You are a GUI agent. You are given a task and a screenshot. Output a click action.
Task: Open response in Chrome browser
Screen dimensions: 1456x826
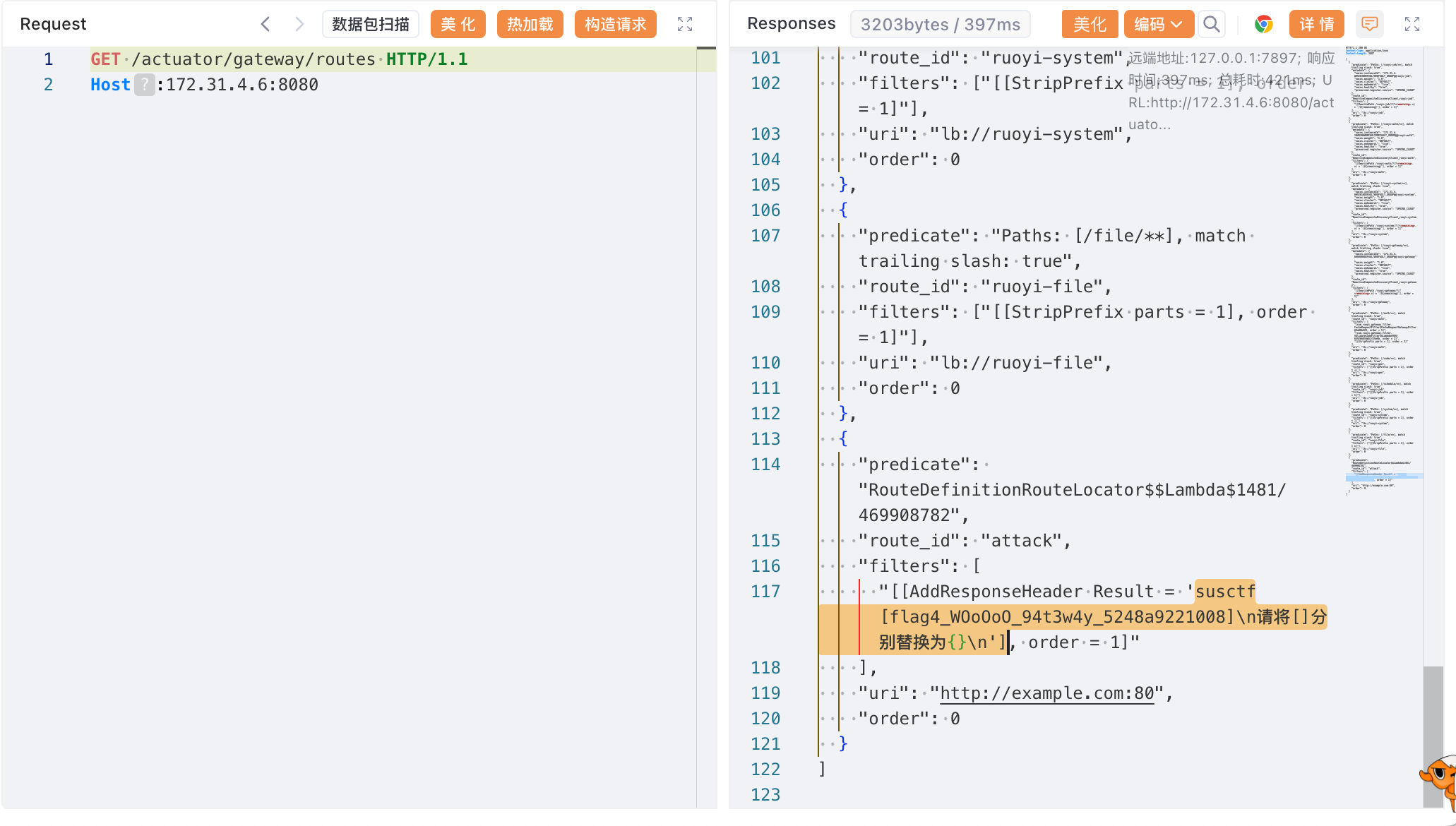(x=1263, y=24)
